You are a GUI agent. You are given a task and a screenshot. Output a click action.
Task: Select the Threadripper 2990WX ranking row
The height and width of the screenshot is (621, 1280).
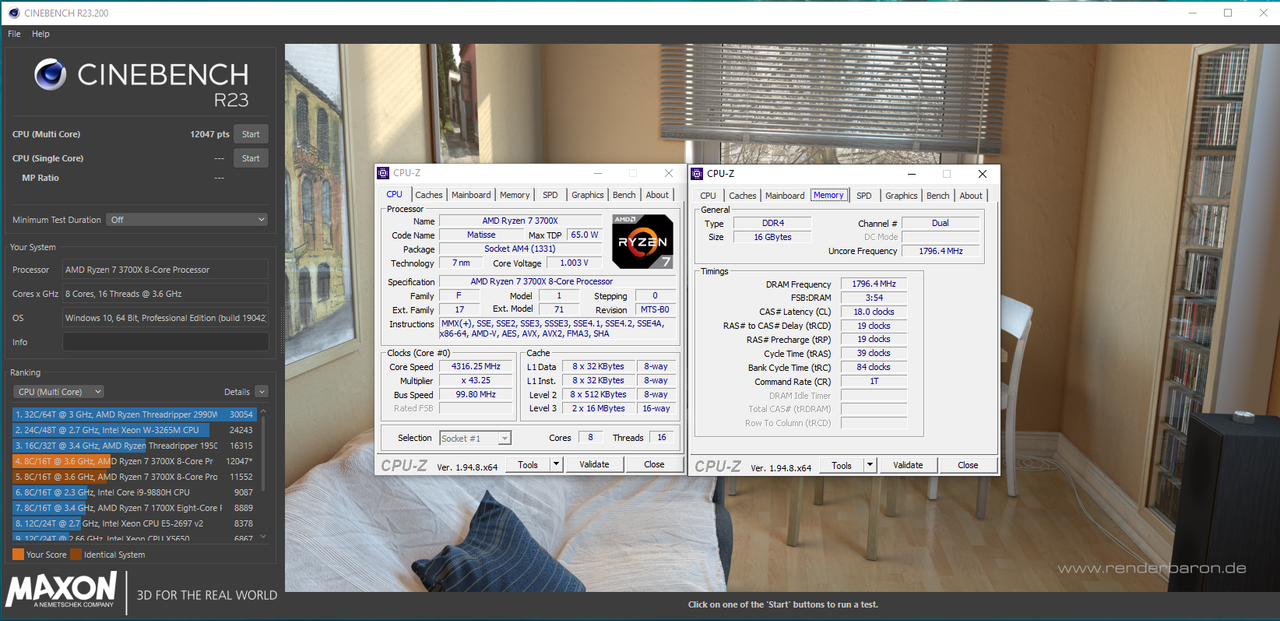[x=135, y=414]
